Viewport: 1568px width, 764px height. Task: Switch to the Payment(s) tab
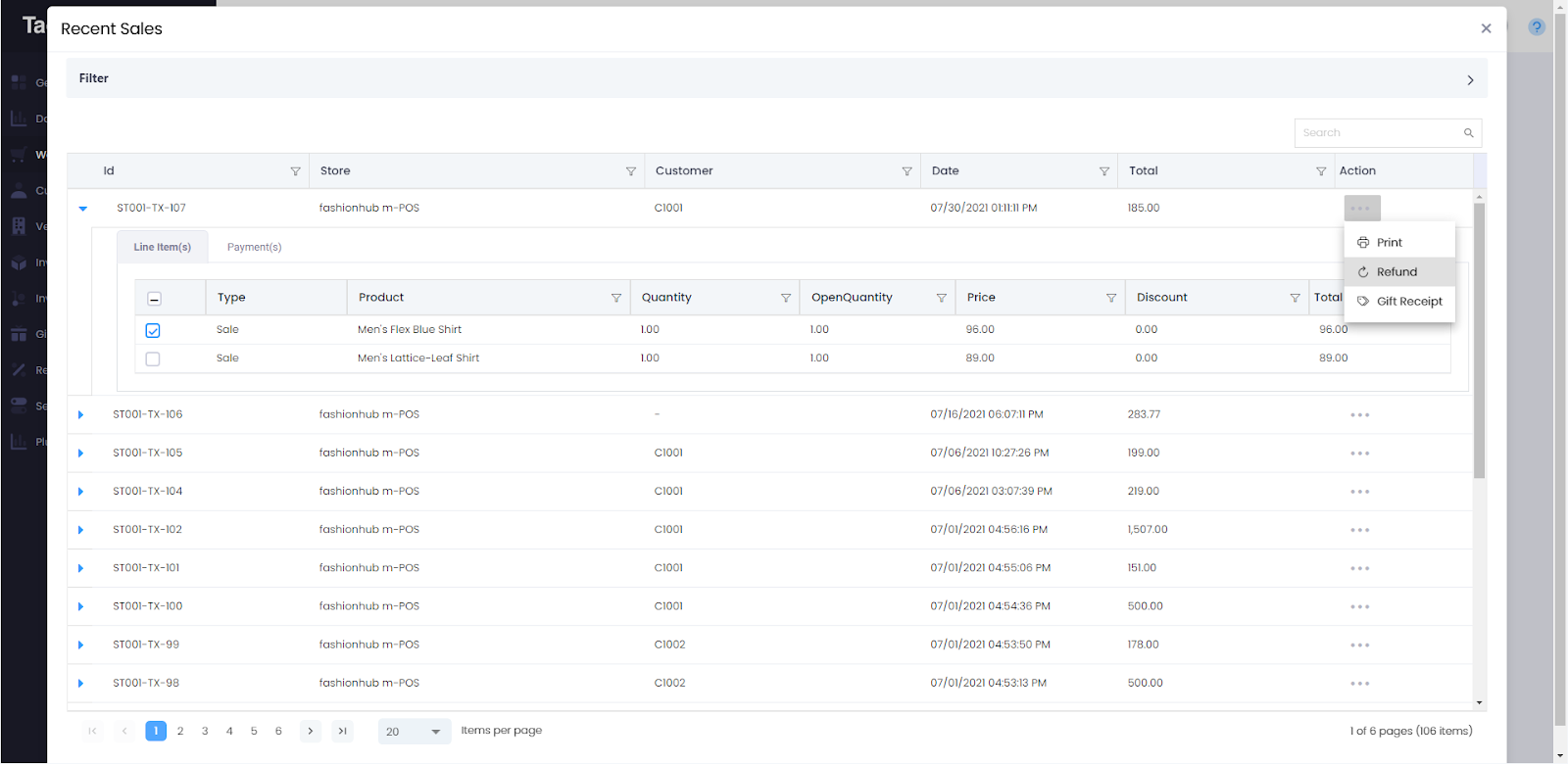coord(254,247)
